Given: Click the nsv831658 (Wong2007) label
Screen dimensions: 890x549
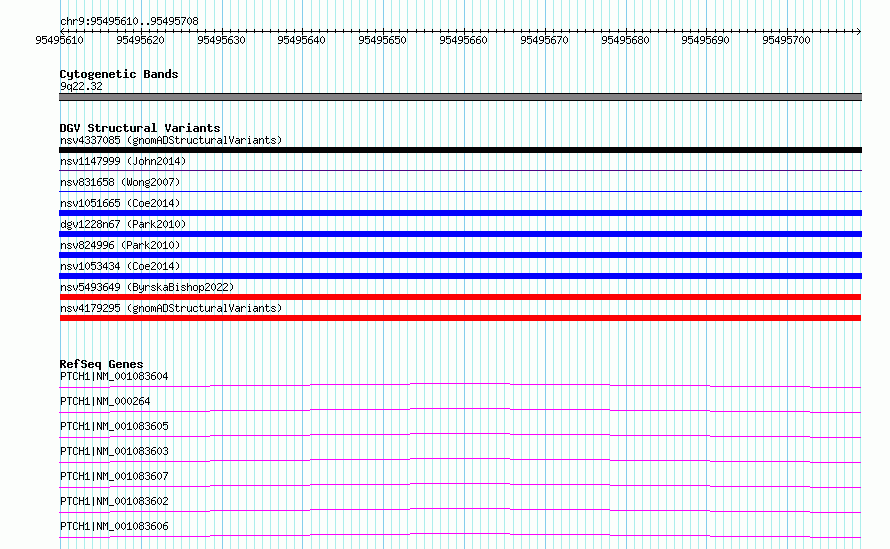Looking at the screenshot, I should click(120, 182).
